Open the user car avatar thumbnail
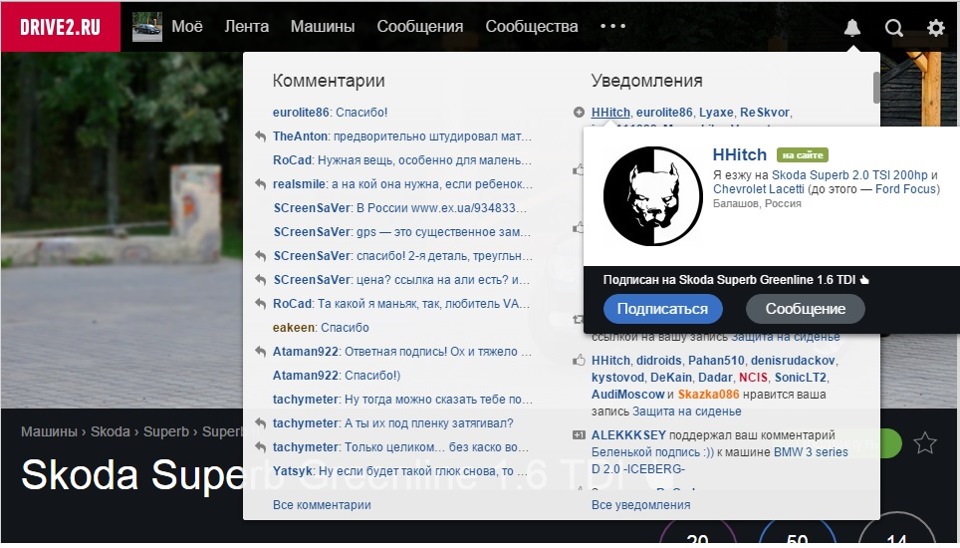The width and height of the screenshot is (960, 548). (147, 27)
